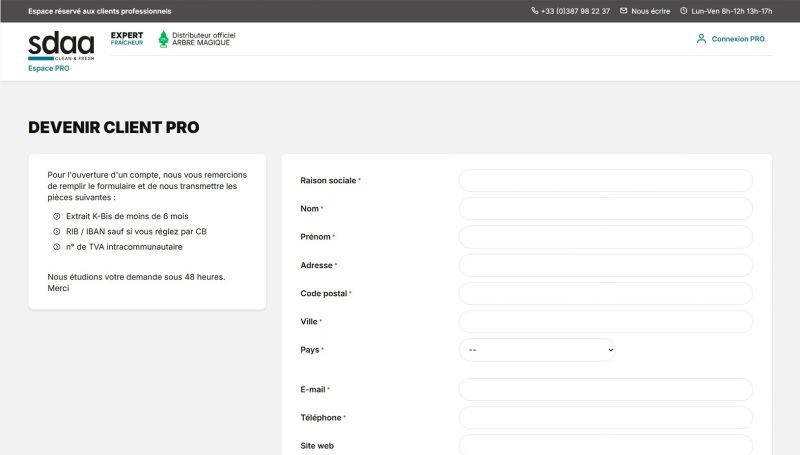Click the Téléphone input field
This screenshot has width=800, height=455.
click(605, 417)
